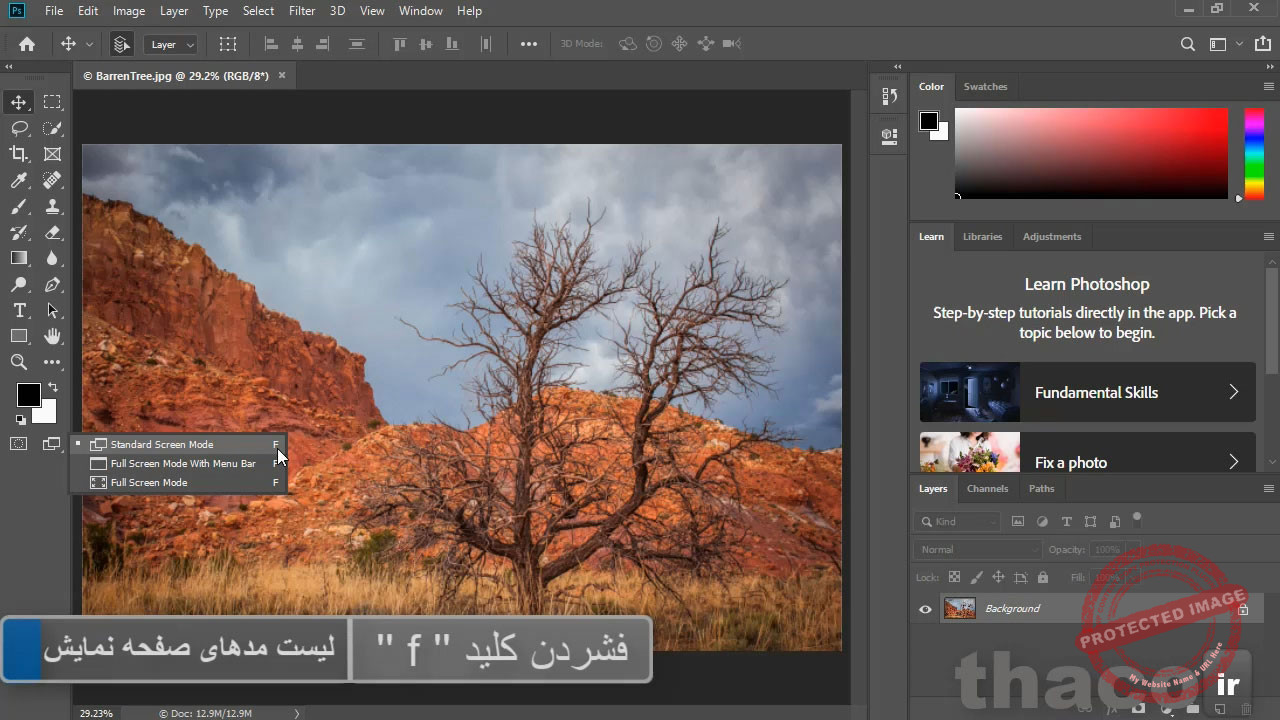Select the Horizontal Type tool
Image resolution: width=1280 pixels, height=720 pixels.
[x=19, y=311]
